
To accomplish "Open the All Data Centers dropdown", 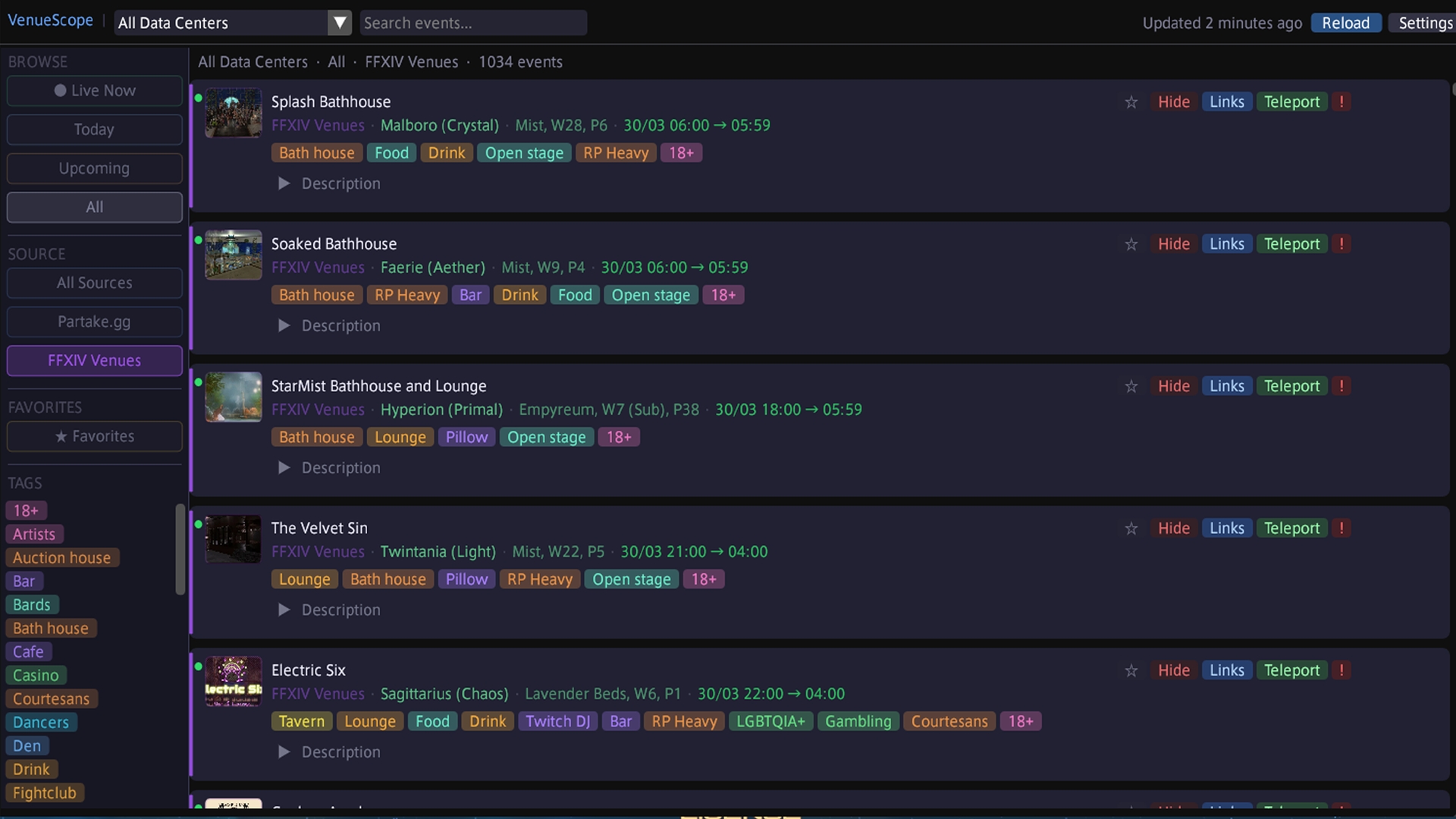I will pos(234,23).
